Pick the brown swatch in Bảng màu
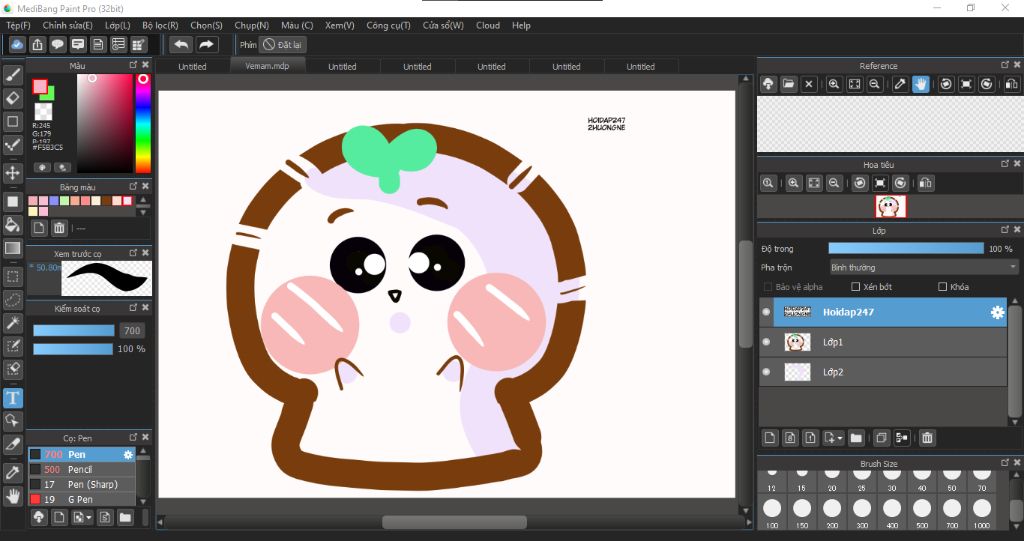1024x541 pixels. click(106, 201)
